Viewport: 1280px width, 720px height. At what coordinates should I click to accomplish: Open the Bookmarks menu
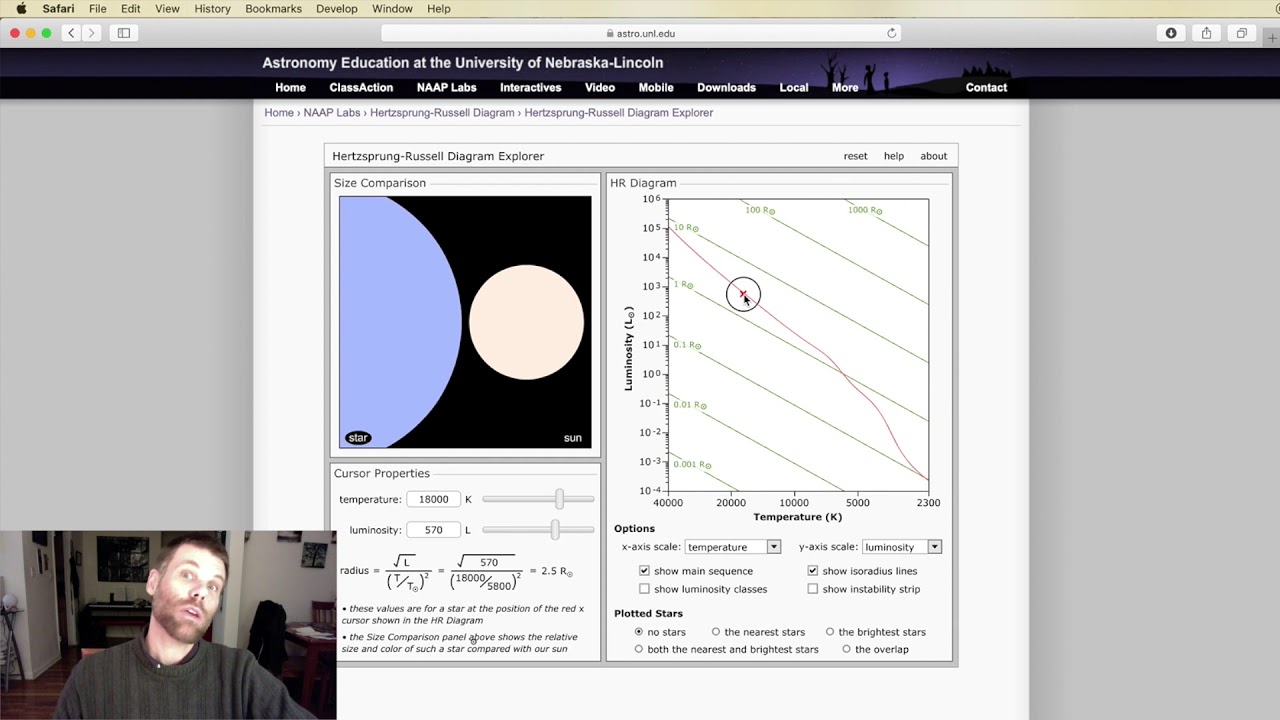click(x=273, y=9)
